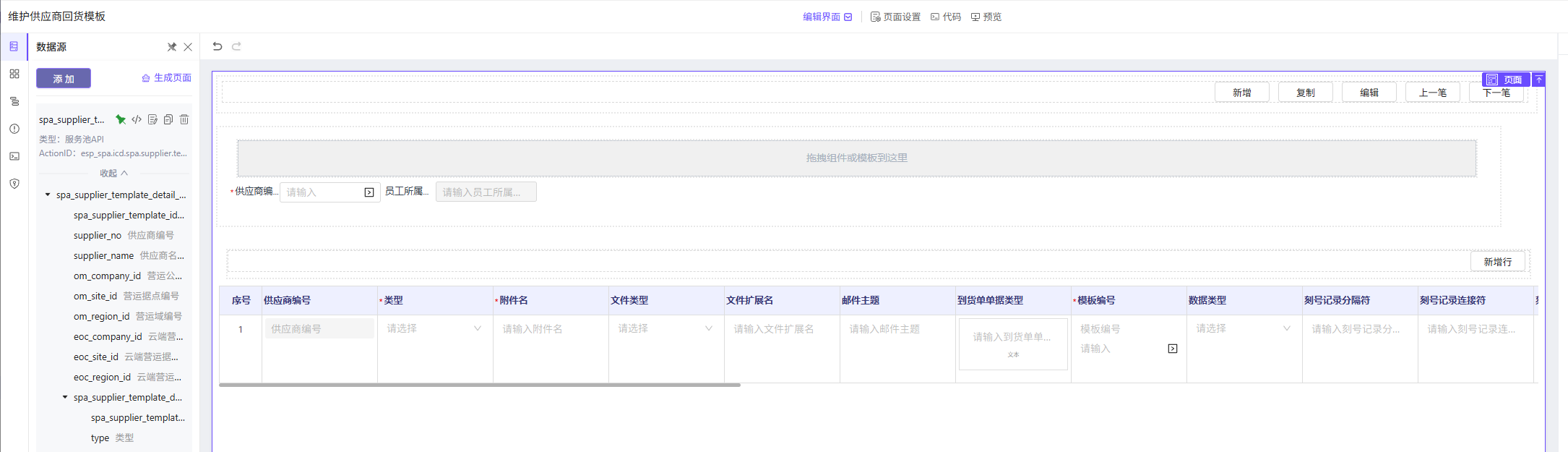1568x452 pixels.
Task: Click the undo arrow icon
Action: point(217,46)
